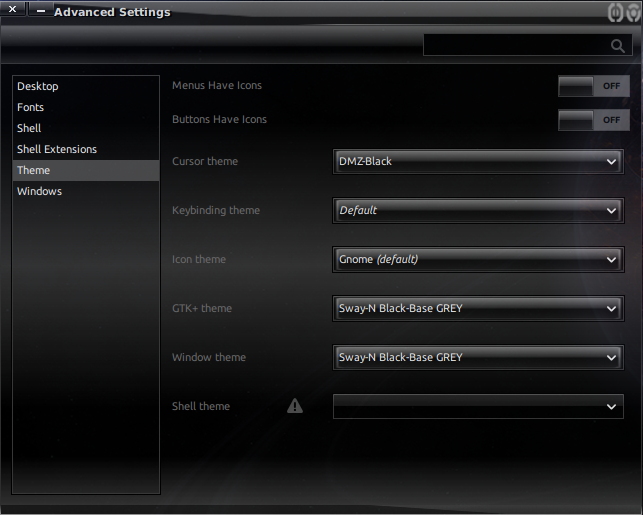This screenshot has height=515, width=643.
Task: Click the Advanced Settings window title
Action: (x=112, y=12)
